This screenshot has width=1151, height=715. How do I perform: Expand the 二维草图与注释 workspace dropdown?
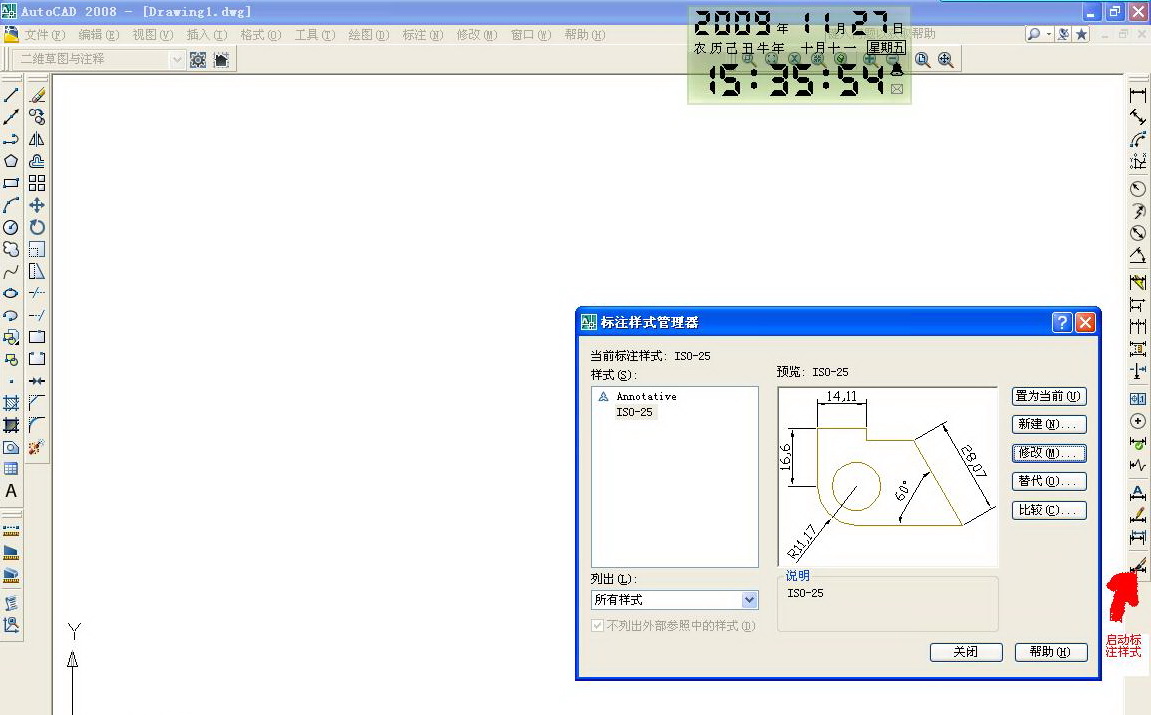pos(176,59)
